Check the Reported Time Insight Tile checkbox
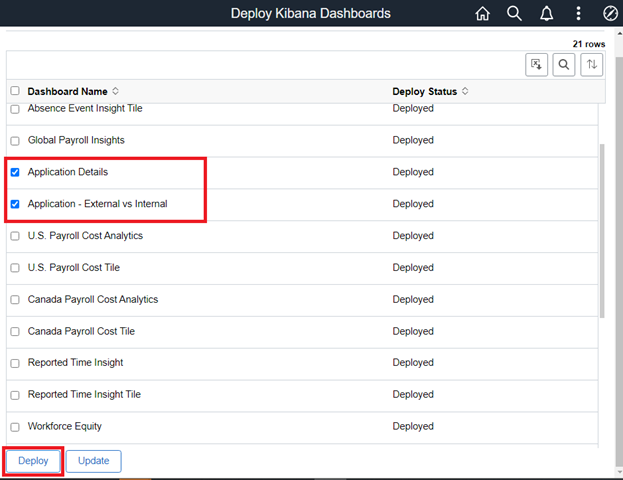The width and height of the screenshot is (623, 480). [x=15, y=395]
